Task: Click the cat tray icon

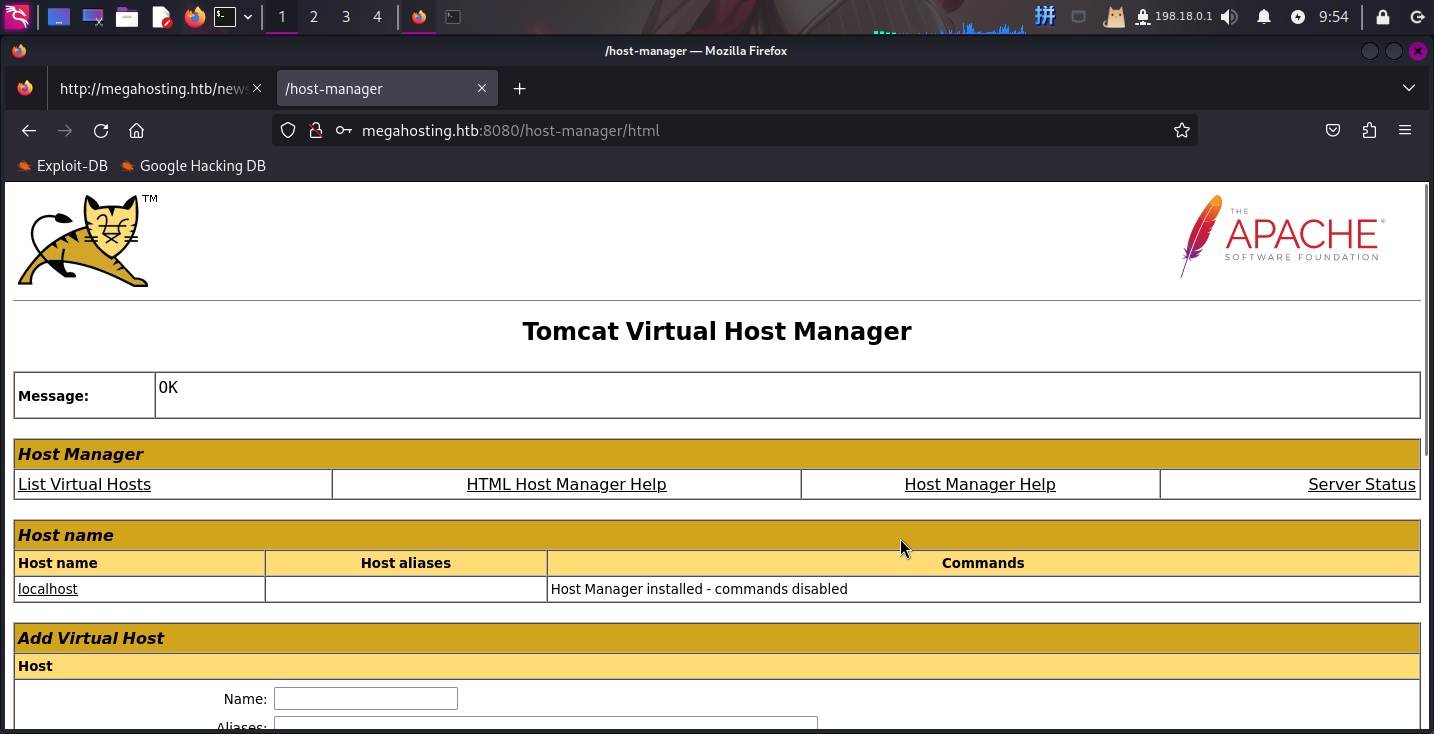Action: [x=1114, y=17]
